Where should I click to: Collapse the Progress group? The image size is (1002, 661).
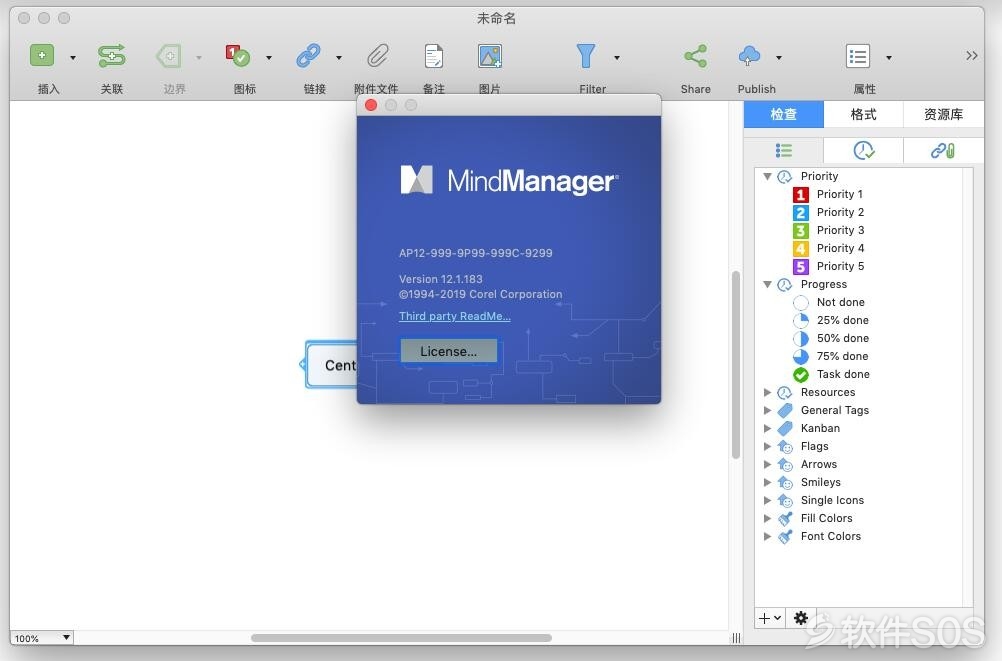(767, 284)
